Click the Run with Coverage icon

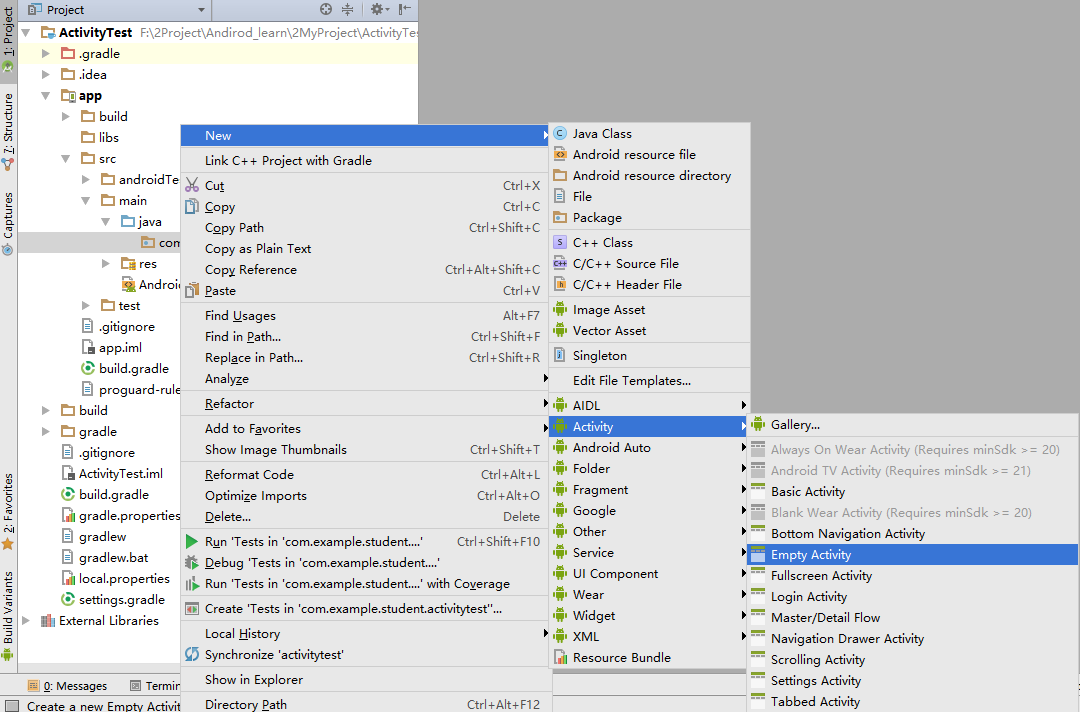(192, 584)
